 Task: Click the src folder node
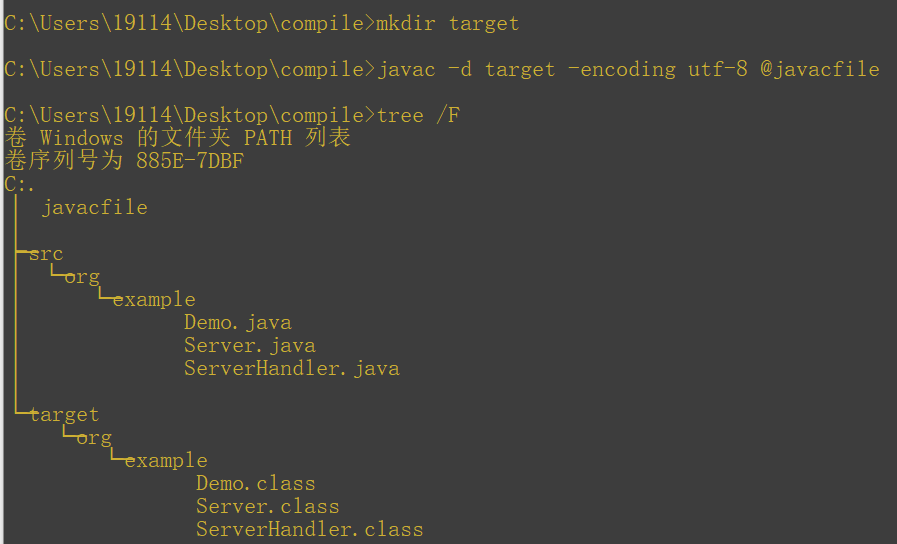point(46,254)
